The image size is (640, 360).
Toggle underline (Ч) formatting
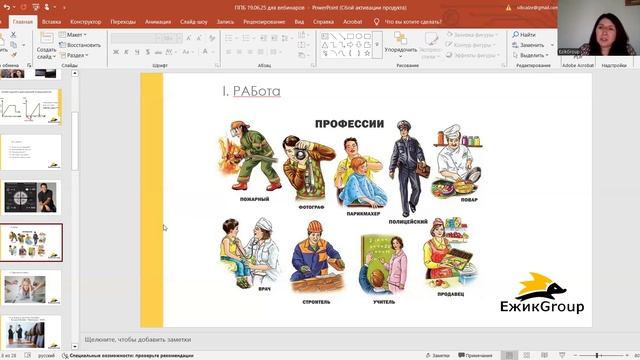coord(137,52)
